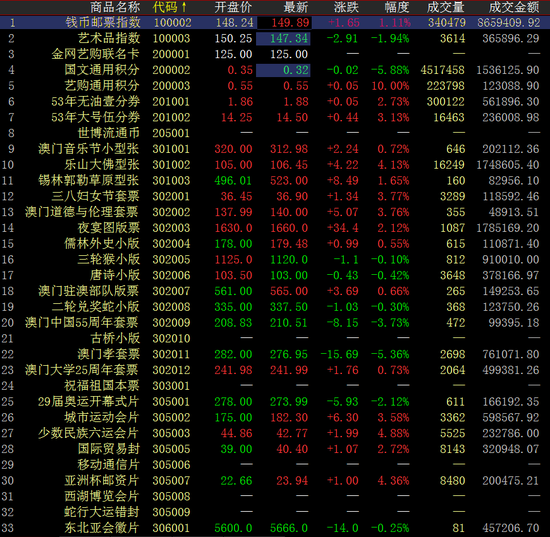Sort by the 涨跌 column header
Image resolution: width=550 pixels, height=537 pixels.
click(346, 7)
